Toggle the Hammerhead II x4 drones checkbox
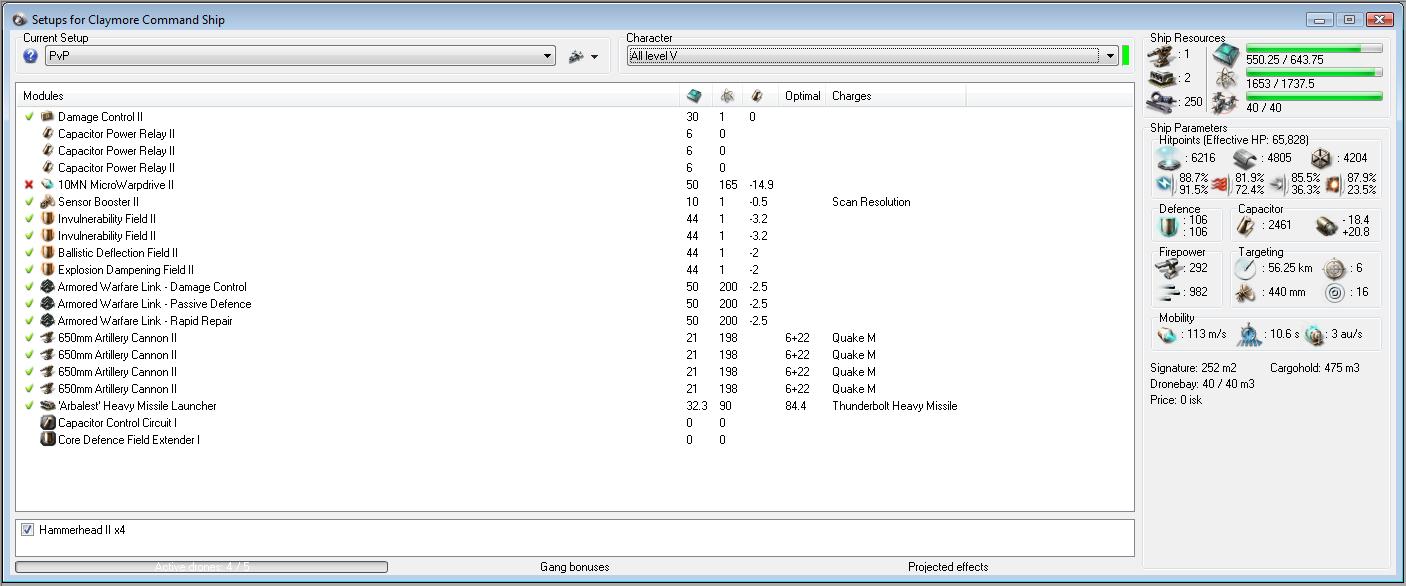 tap(27, 530)
